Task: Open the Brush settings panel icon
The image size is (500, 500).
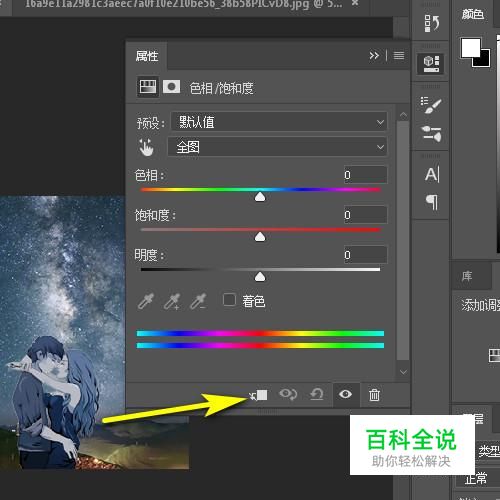Action: 431,105
